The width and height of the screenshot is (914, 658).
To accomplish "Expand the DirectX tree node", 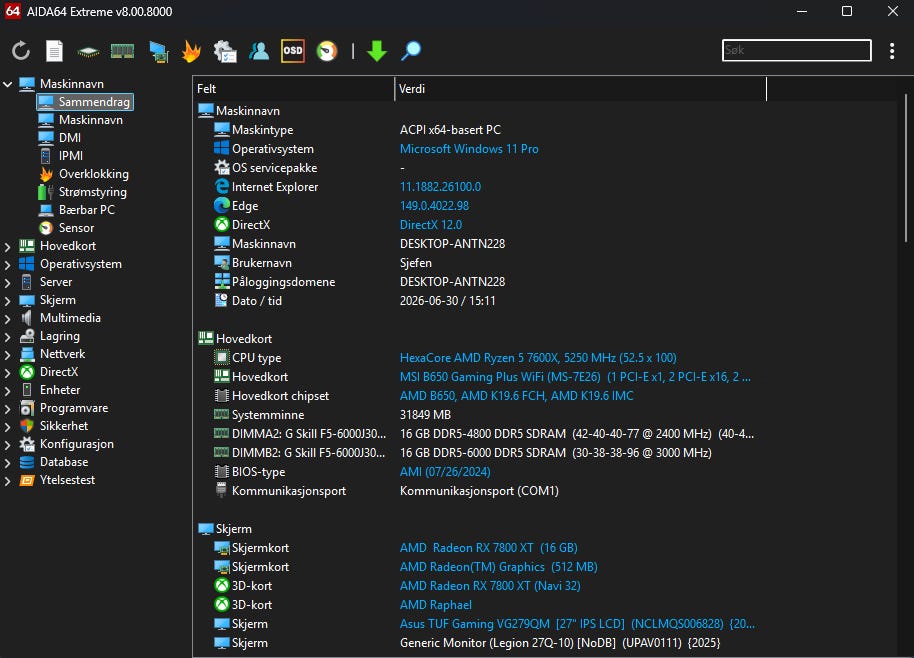I will coord(8,373).
